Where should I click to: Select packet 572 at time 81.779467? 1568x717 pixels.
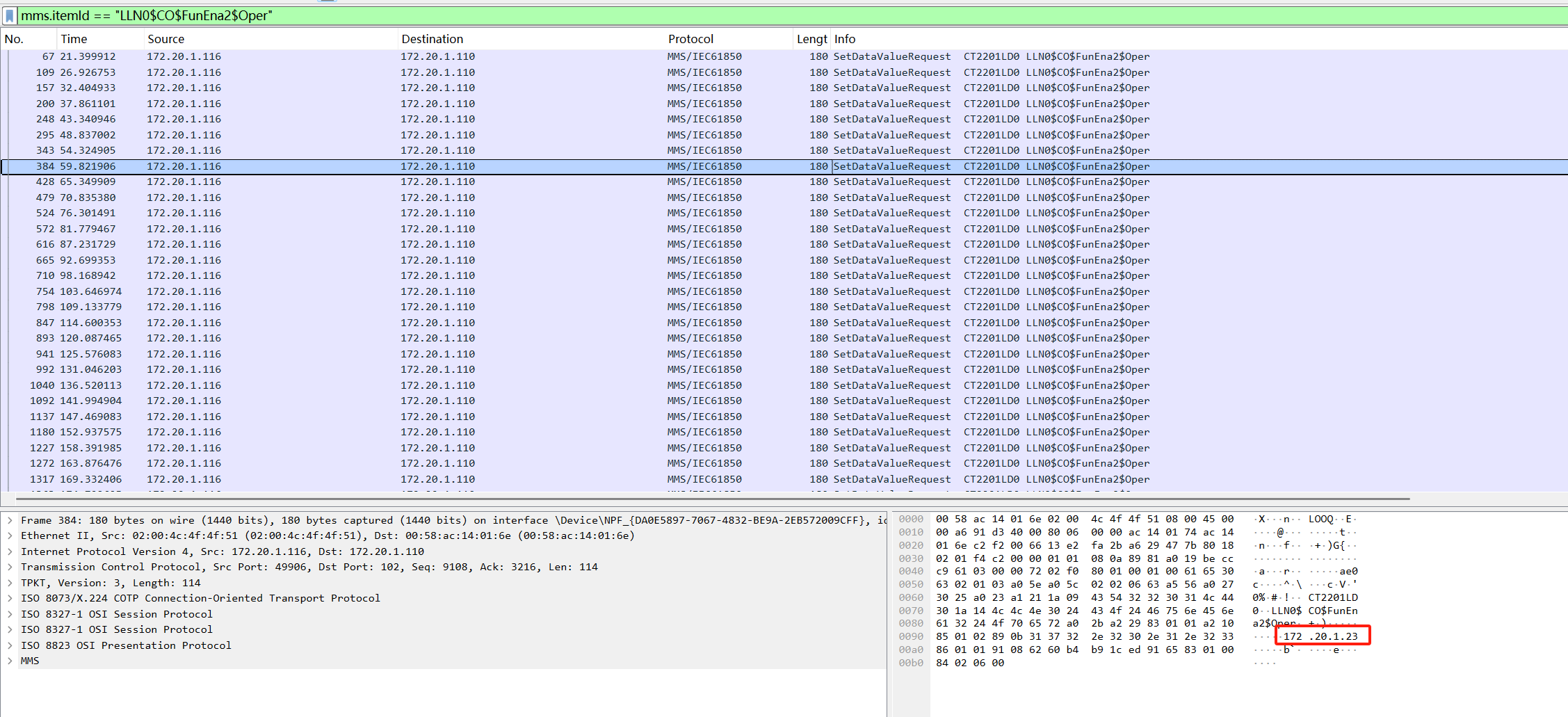click(x=784, y=229)
